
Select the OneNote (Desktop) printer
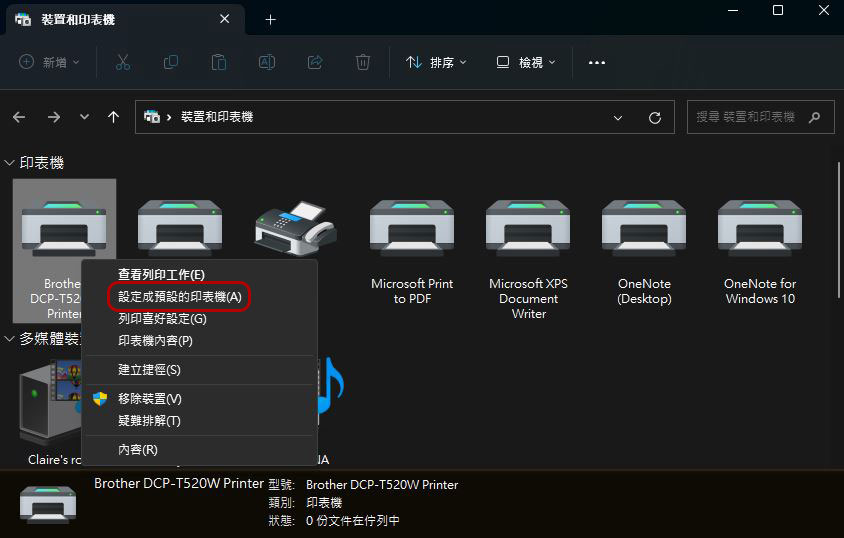click(x=644, y=251)
